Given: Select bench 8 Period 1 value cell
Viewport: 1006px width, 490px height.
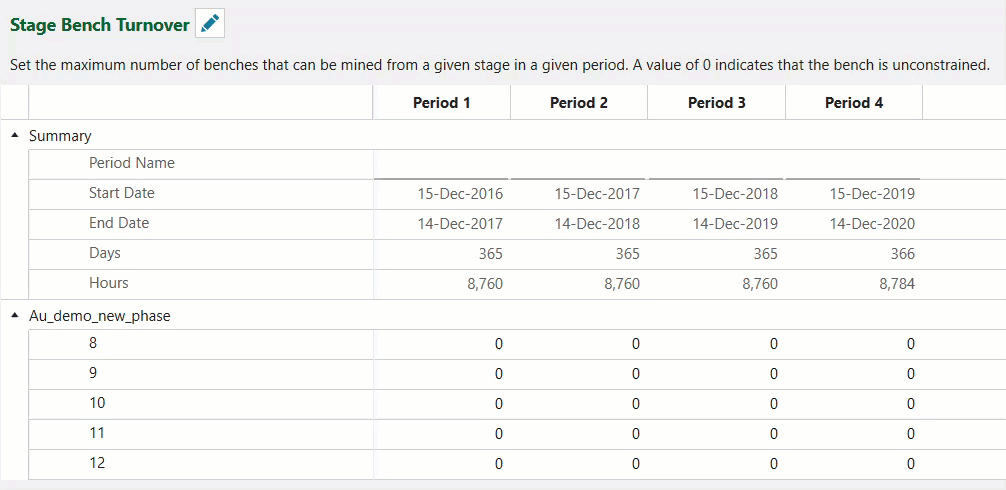Looking at the screenshot, I should tap(441, 344).
